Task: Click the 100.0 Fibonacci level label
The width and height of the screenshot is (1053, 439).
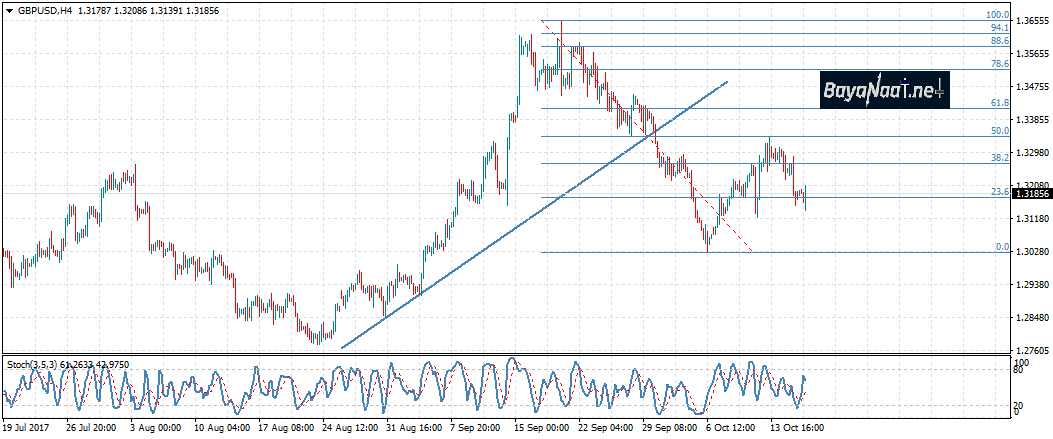Action: tap(996, 15)
